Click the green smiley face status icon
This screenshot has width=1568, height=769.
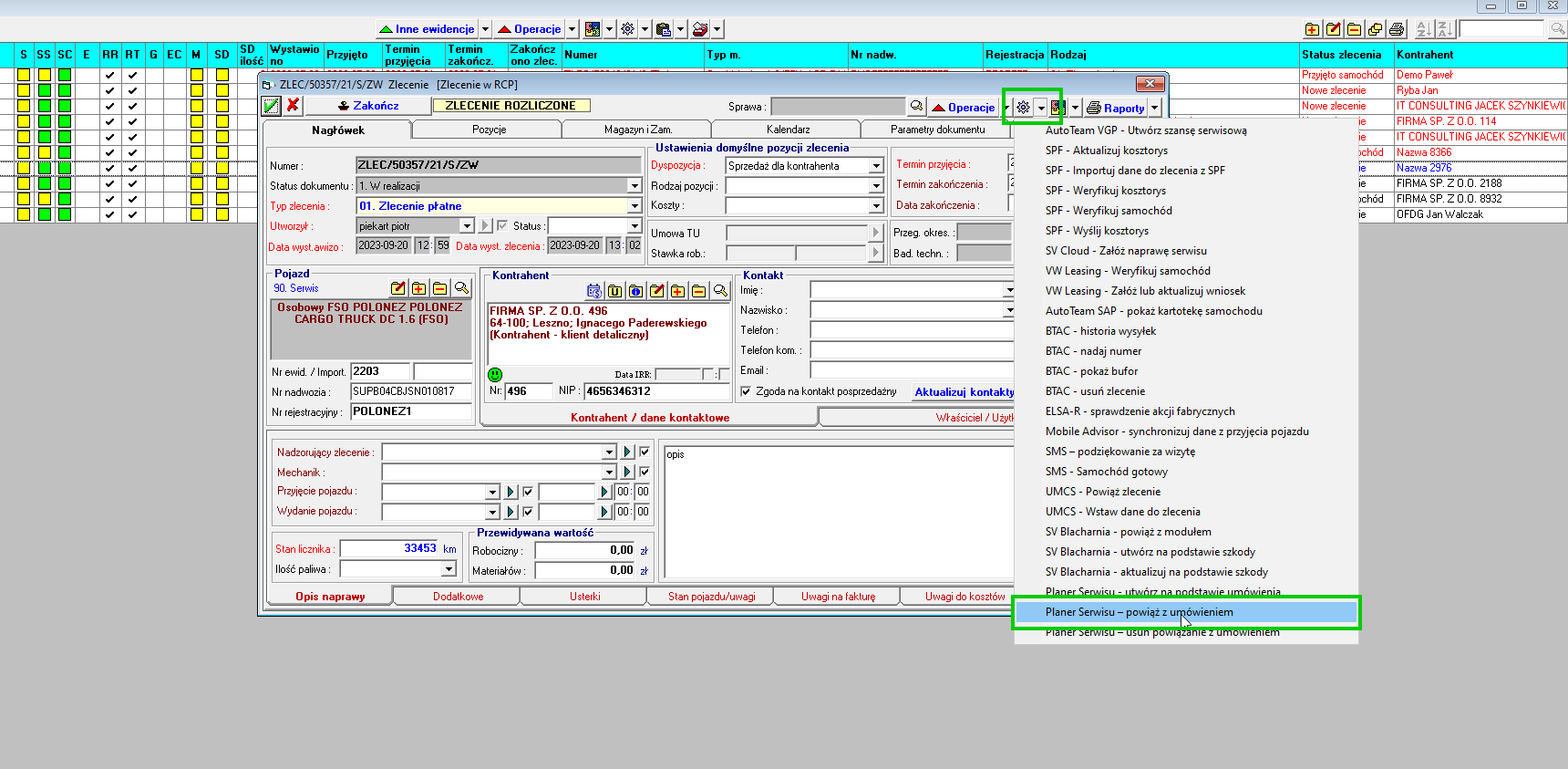tap(495, 374)
